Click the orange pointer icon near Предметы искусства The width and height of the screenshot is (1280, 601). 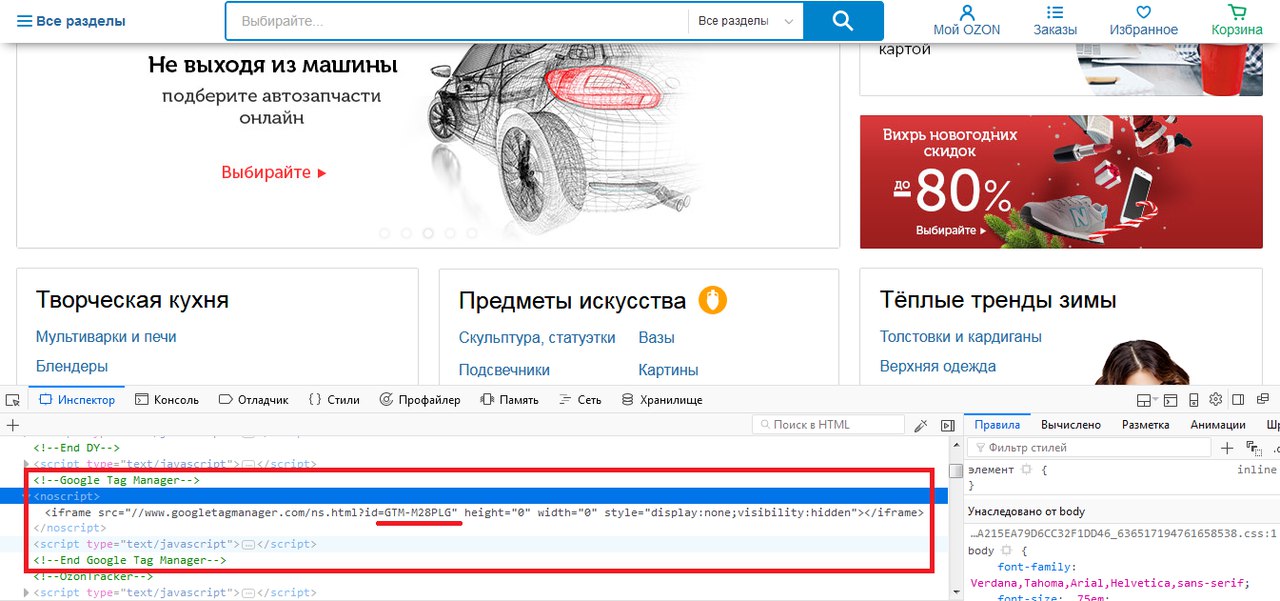pos(712,300)
